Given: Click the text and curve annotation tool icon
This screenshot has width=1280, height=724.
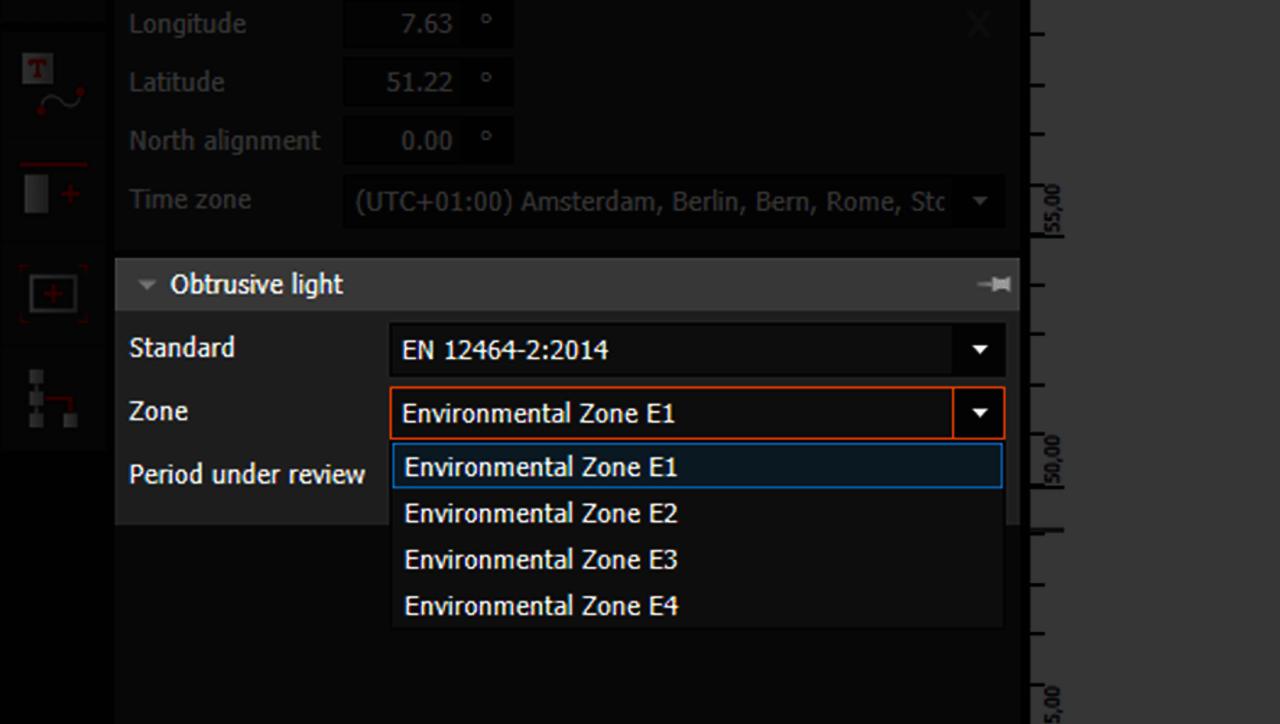Looking at the screenshot, I should (x=54, y=87).
